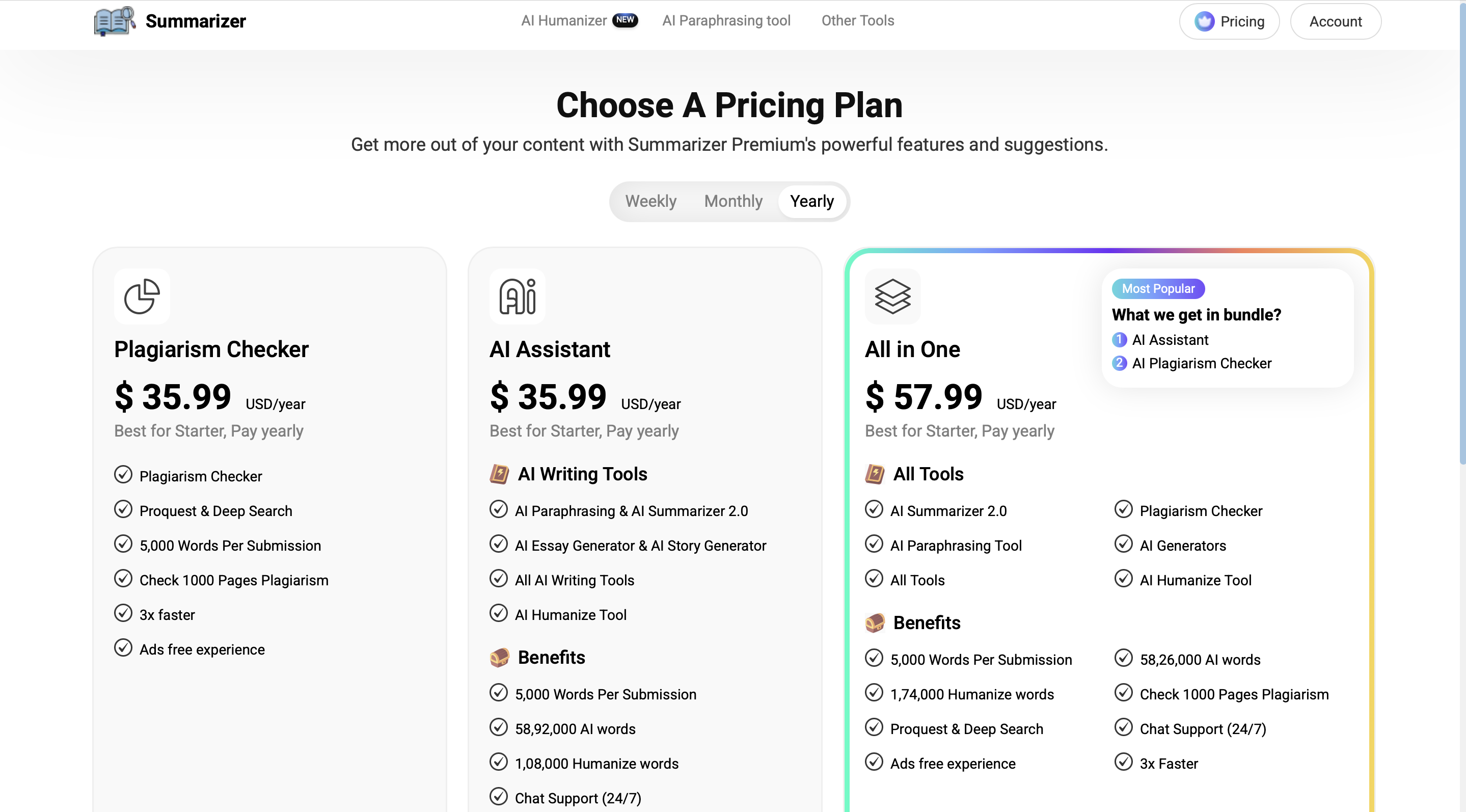
Task: Click the Account button
Action: [1335, 21]
